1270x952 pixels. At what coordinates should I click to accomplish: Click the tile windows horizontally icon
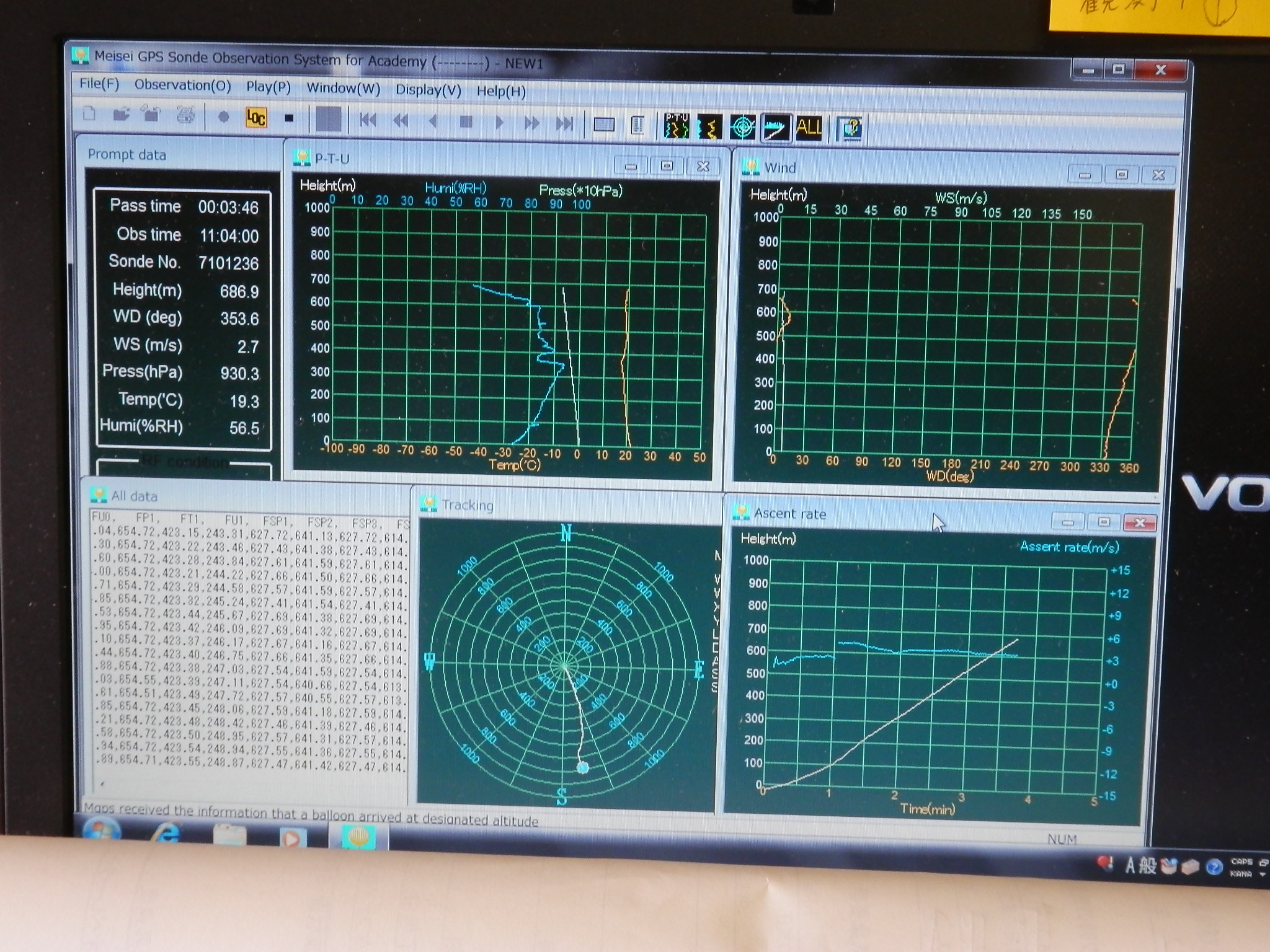pos(604,125)
